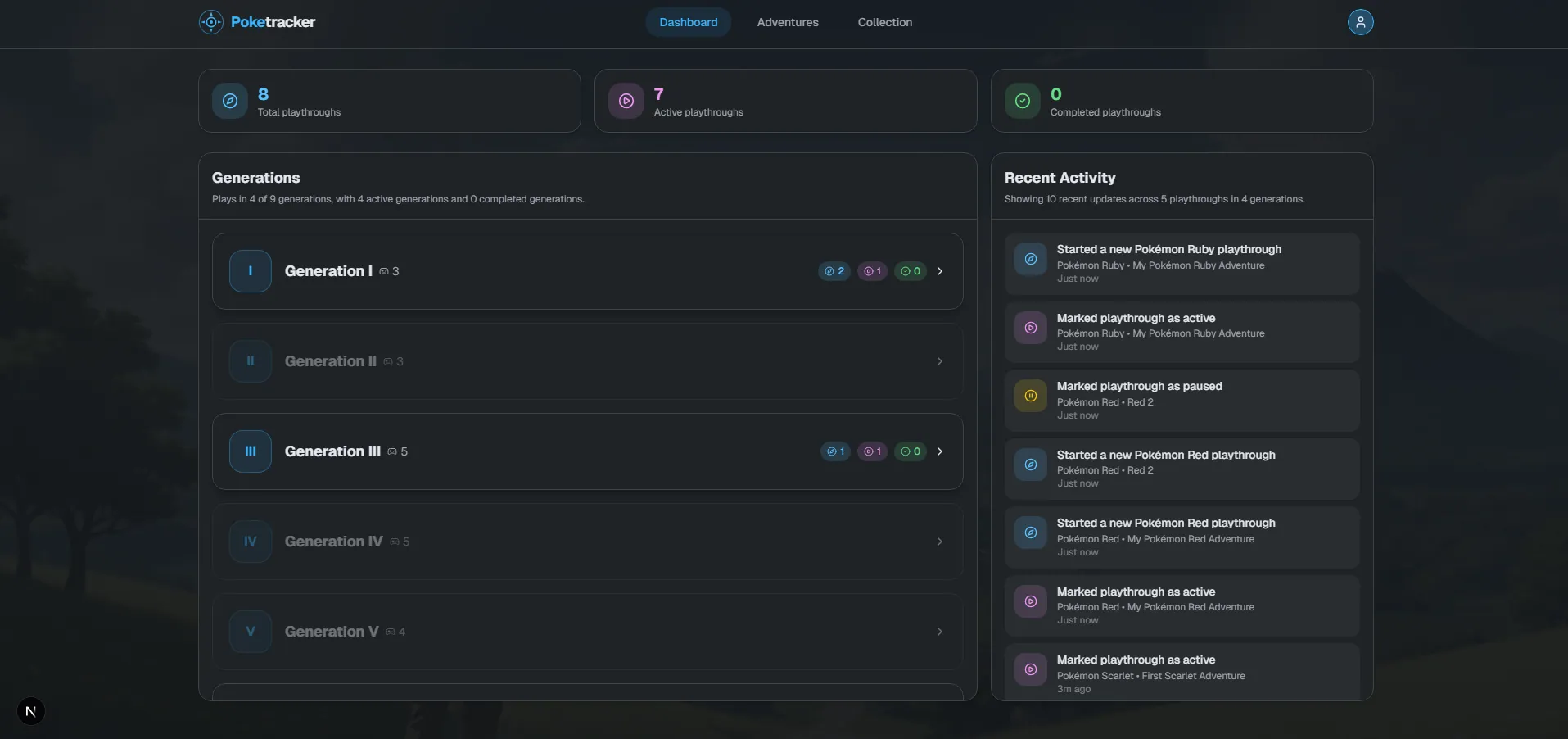Click the Generation V roman numeral badge
This screenshot has width=1568, height=739.
pyautogui.click(x=251, y=632)
